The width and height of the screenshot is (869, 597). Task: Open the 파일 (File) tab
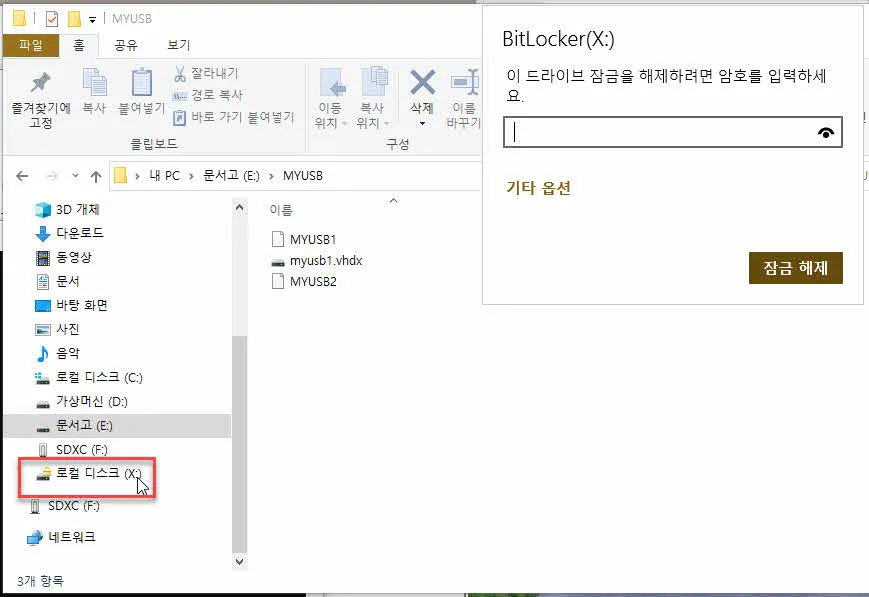point(31,45)
